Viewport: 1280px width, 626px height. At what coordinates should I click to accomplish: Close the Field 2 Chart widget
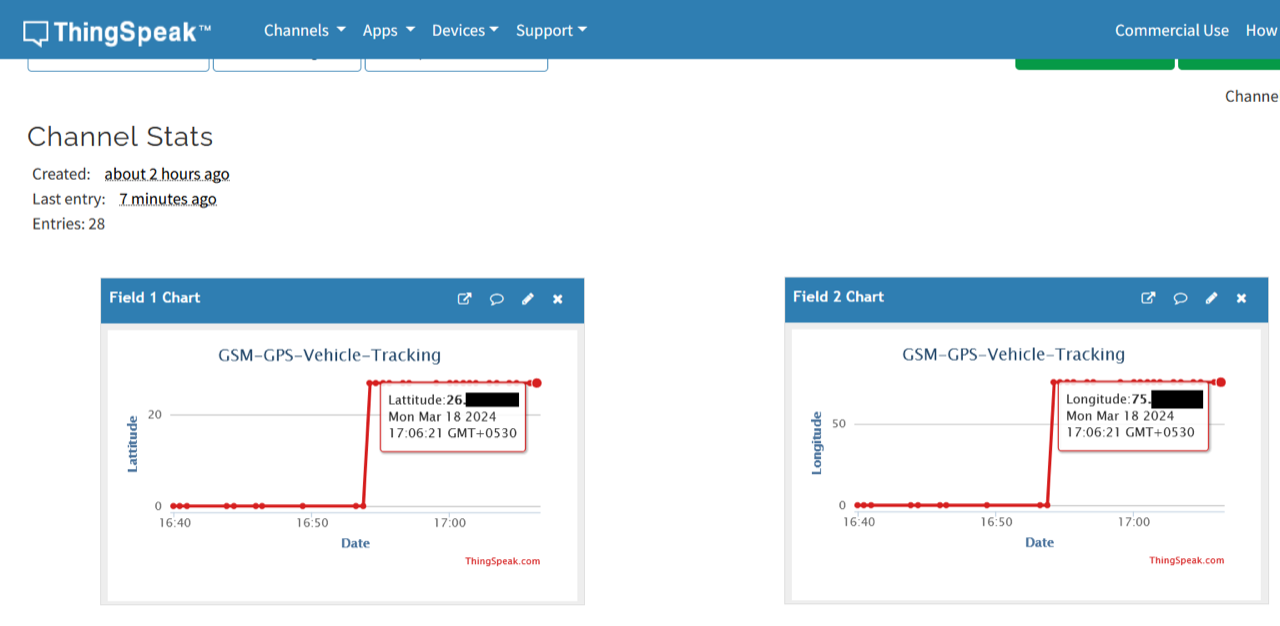(x=1241, y=297)
